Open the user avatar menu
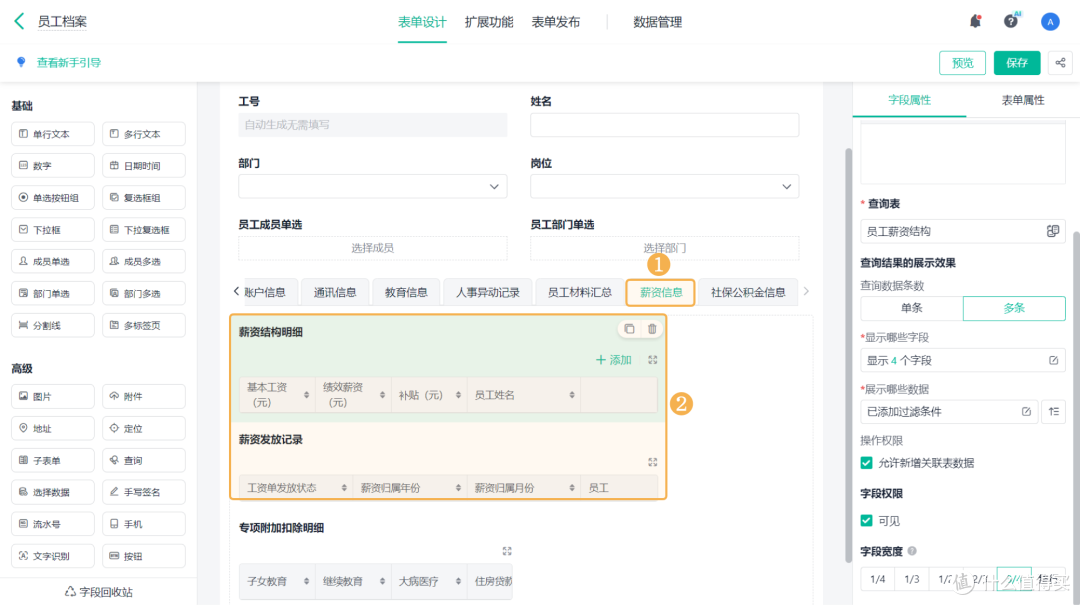The height and width of the screenshot is (605, 1080). click(x=1050, y=22)
